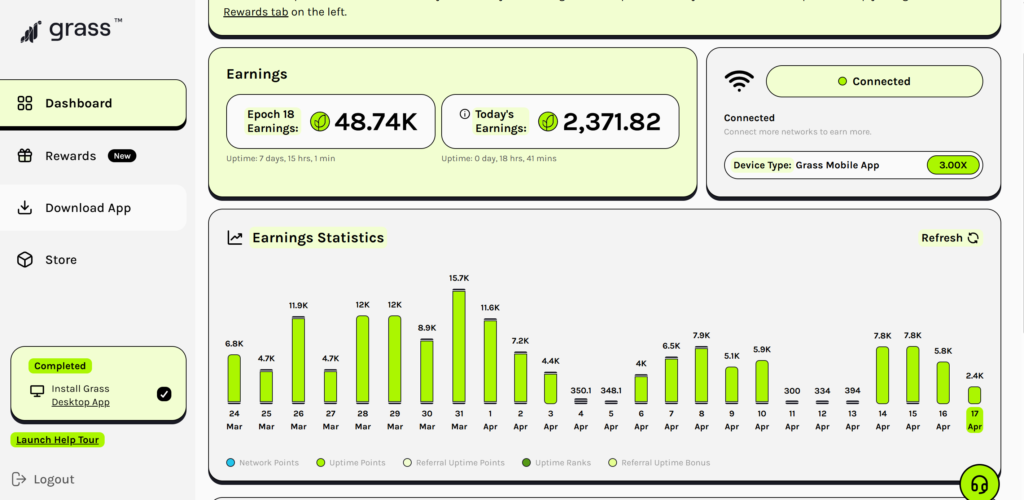Viewport: 1024px width, 500px height.
Task: Open the headset support chat button
Action: (979, 484)
